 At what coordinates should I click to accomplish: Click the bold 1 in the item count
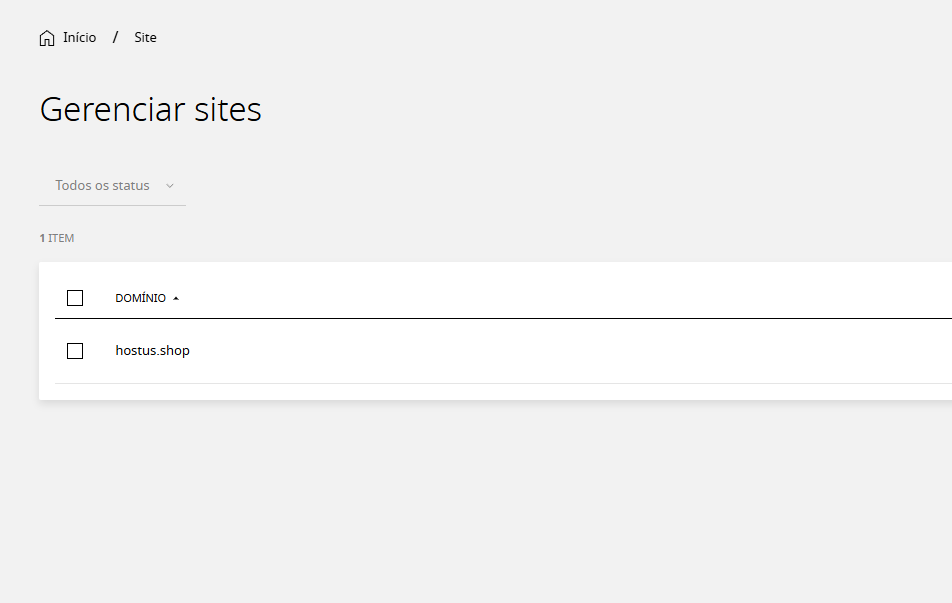(x=42, y=238)
